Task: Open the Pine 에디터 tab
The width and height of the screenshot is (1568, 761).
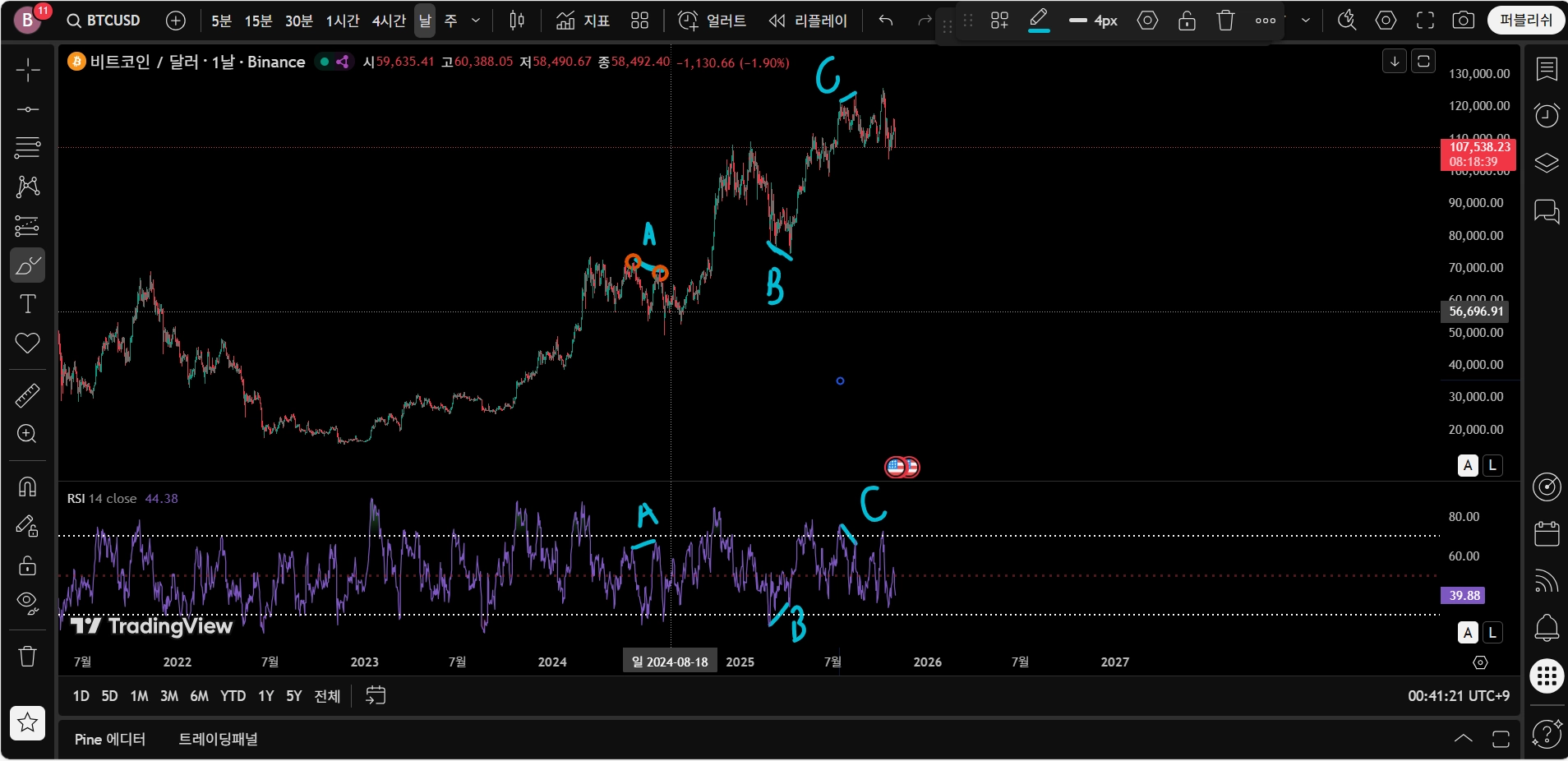Action: pos(110,739)
